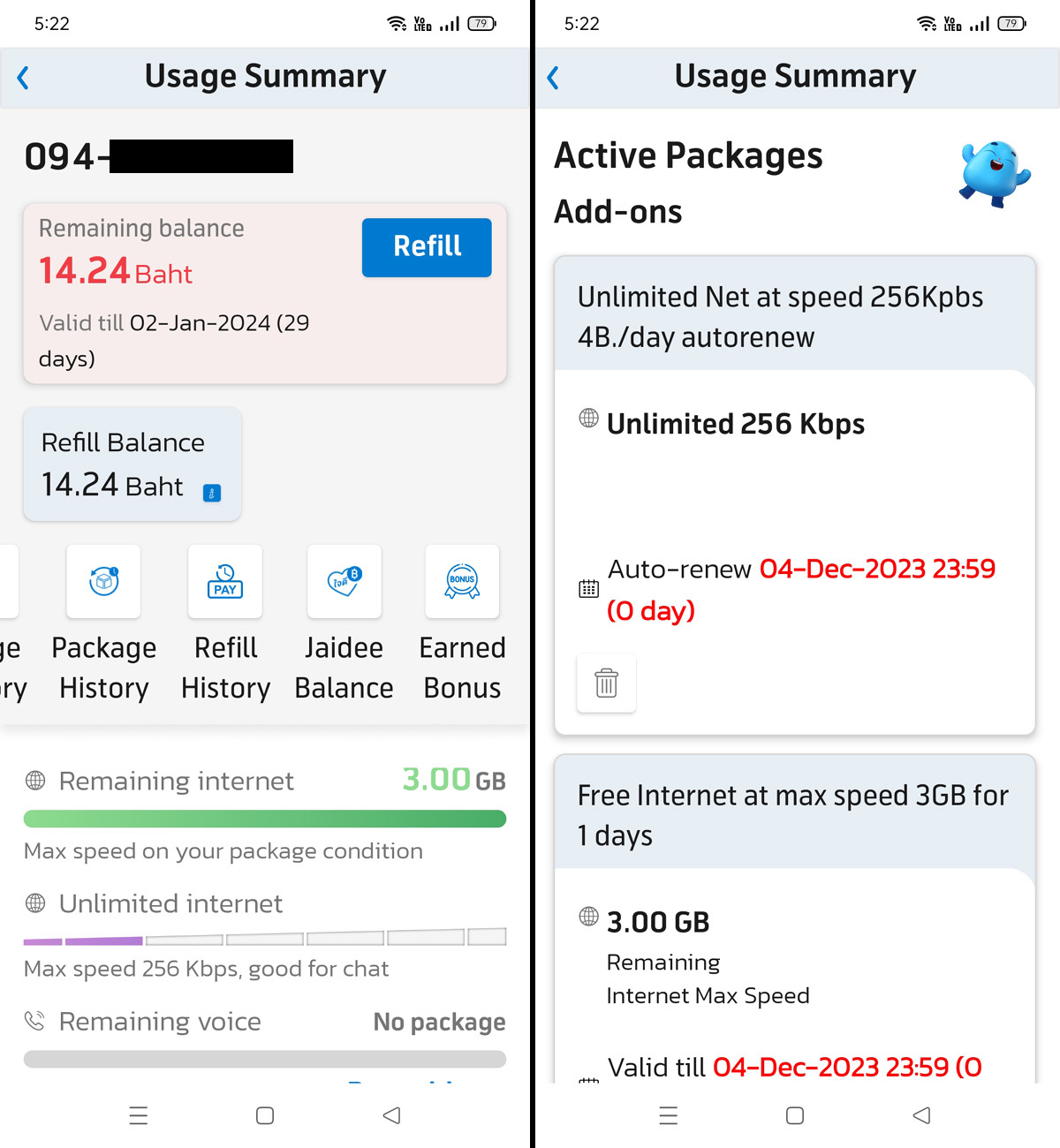Open Package History icon
This screenshot has height=1148, width=1060.
tap(103, 581)
